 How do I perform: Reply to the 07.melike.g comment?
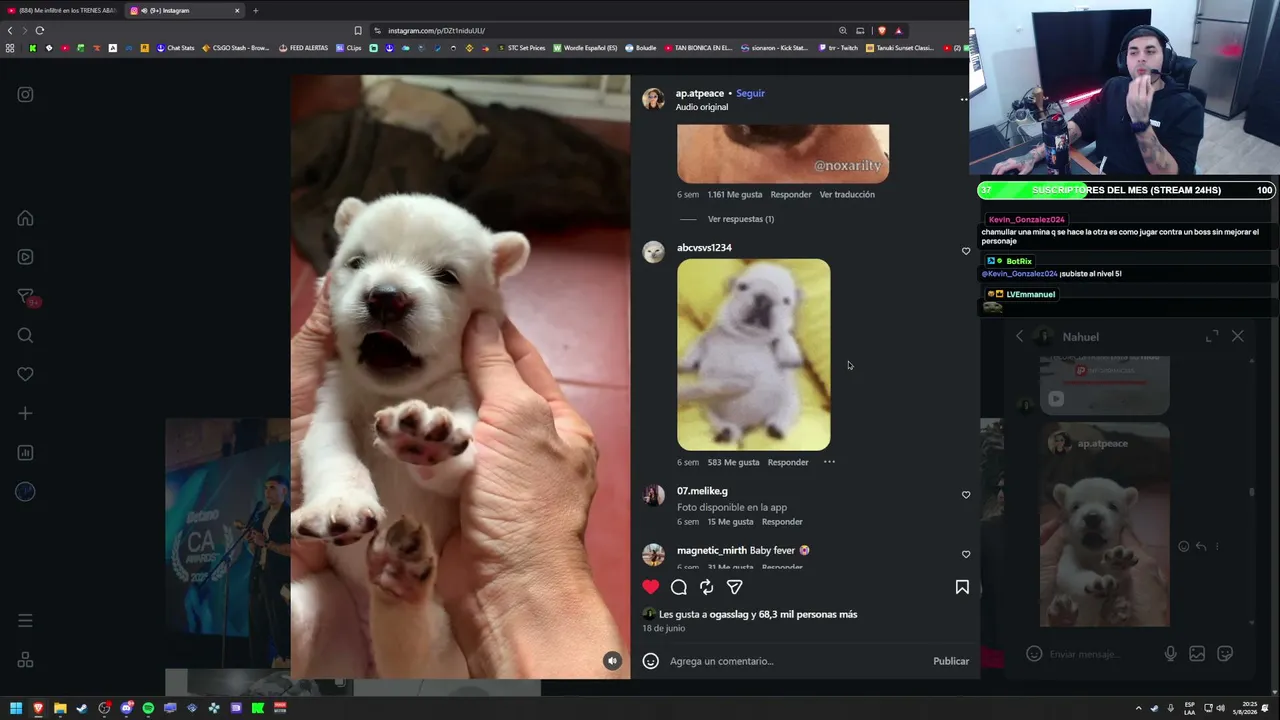click(x=782, y=522)
